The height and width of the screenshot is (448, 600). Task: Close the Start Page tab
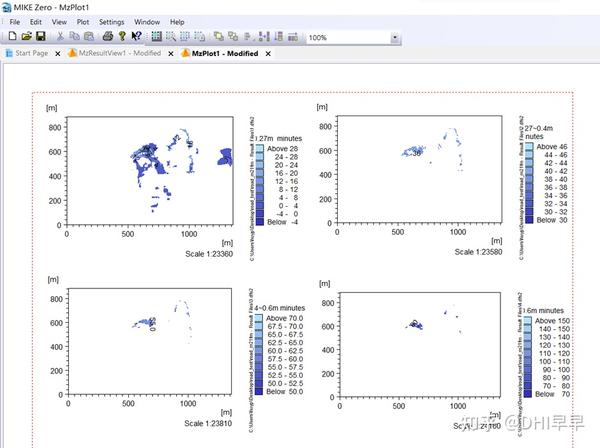(58, 54)
